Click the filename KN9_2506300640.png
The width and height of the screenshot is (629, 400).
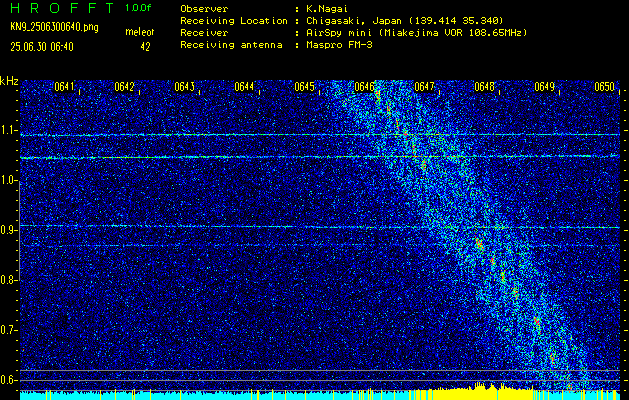(54, 27)
